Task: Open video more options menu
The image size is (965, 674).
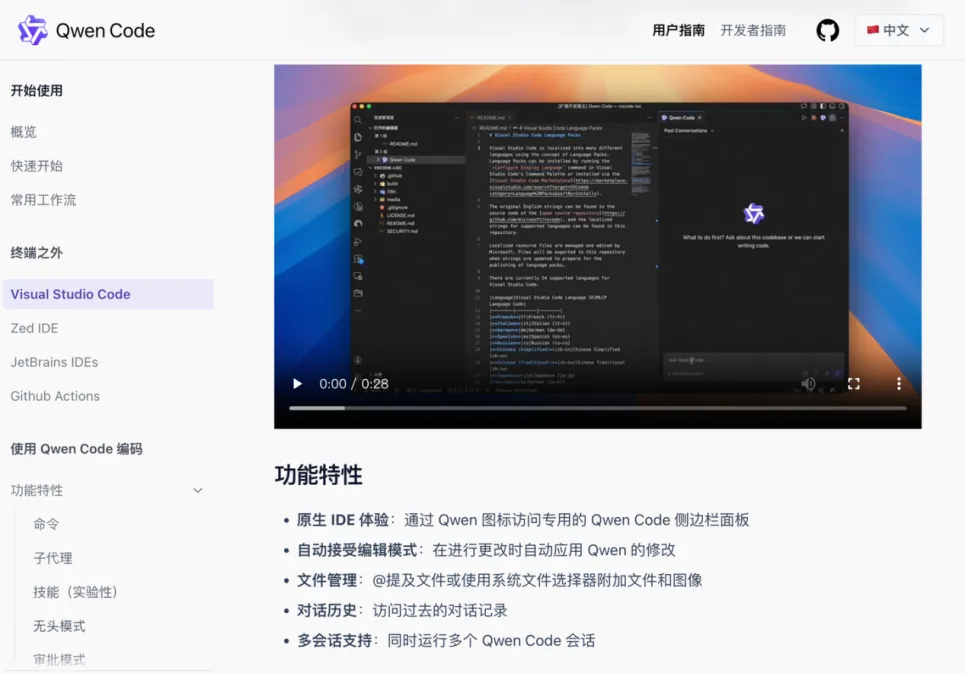Action: [x=899, y=384]
